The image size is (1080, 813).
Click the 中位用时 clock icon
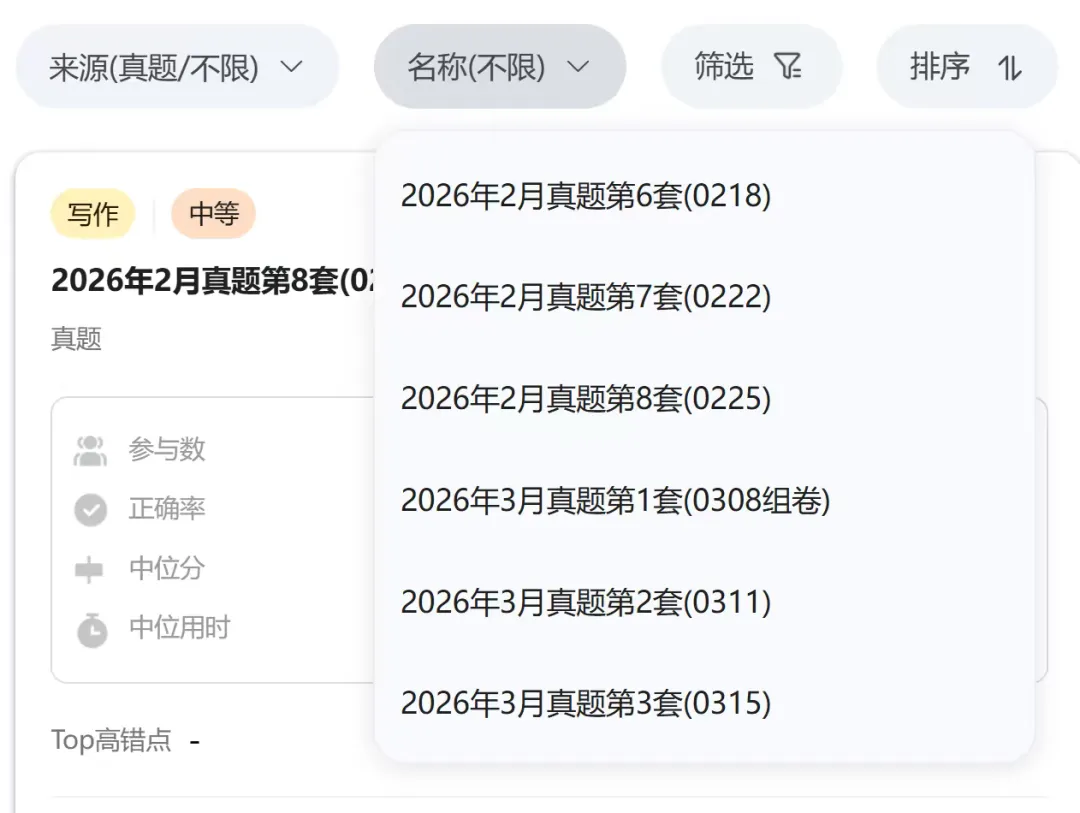point(91,629)
